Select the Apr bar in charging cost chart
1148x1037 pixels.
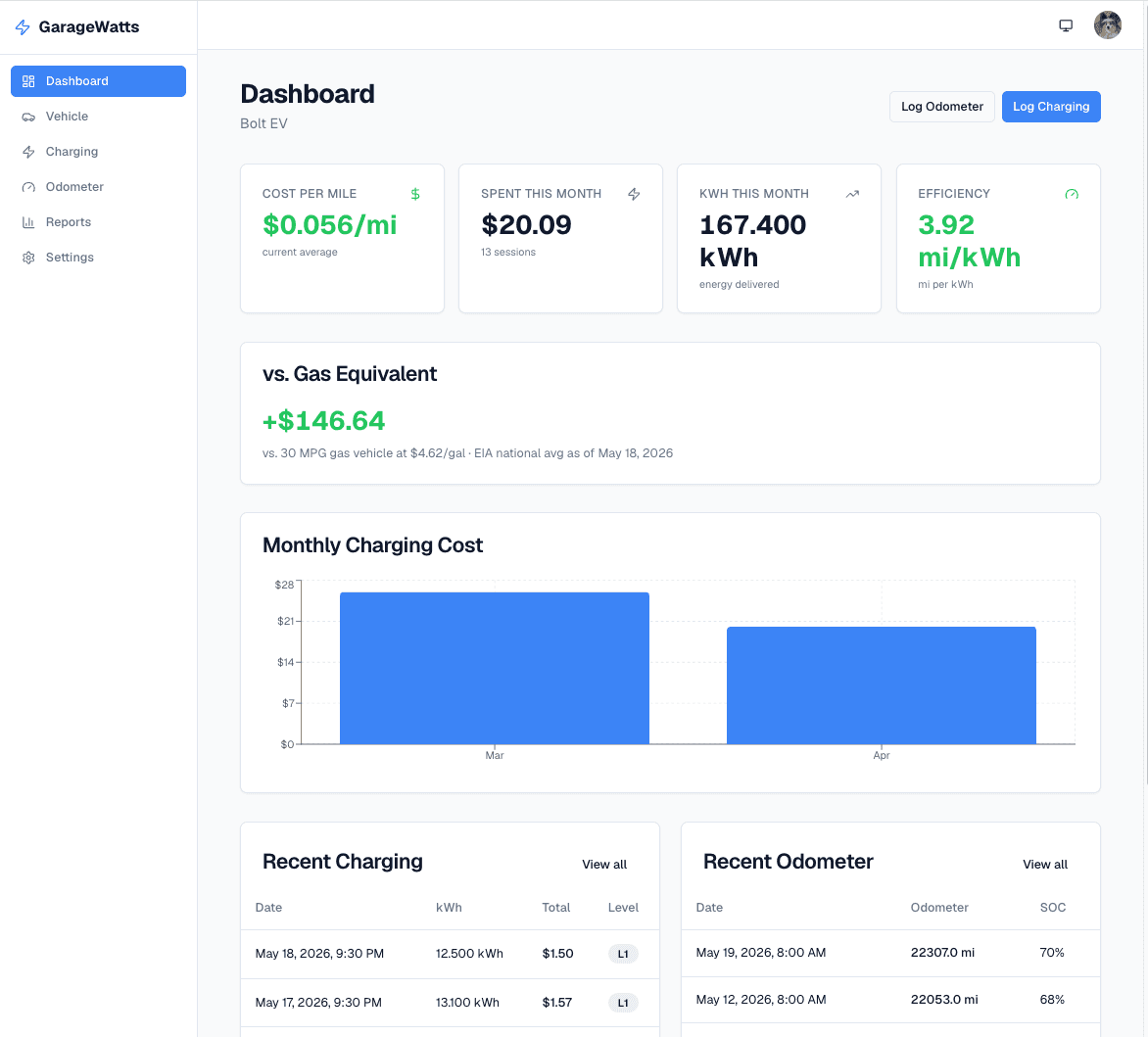[881, 685]
